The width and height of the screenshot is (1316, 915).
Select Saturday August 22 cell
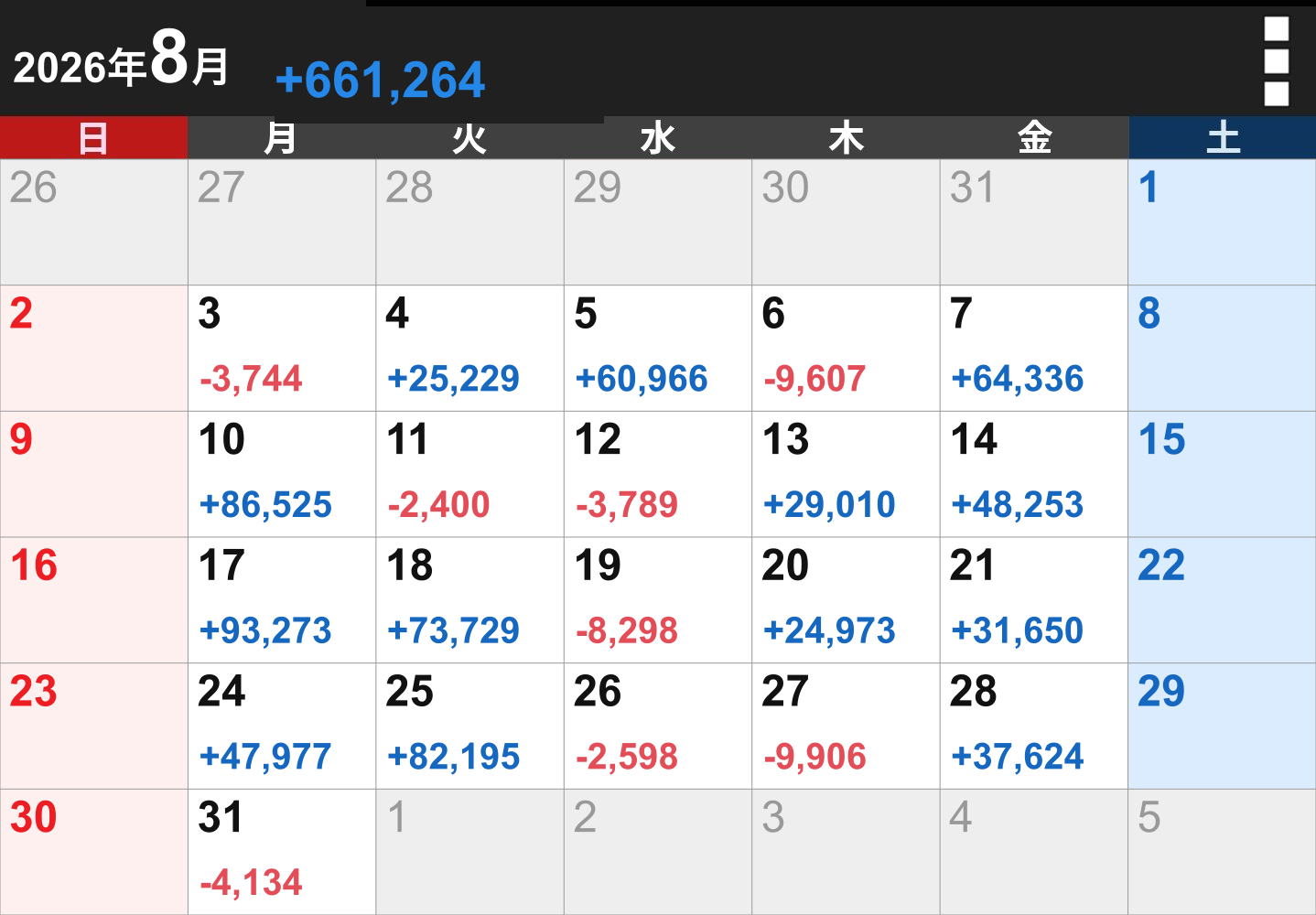[x=1223, y=600]
